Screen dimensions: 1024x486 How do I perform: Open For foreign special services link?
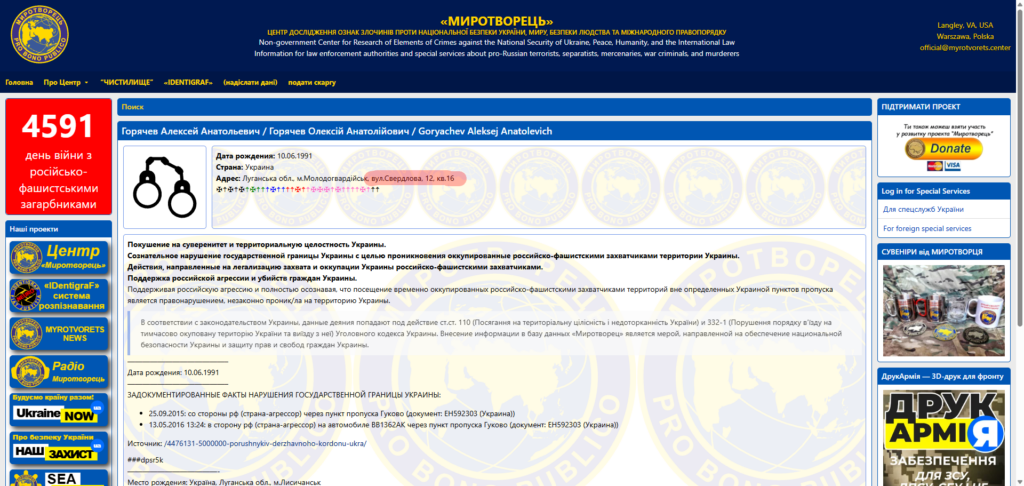[x=927, y=229]
